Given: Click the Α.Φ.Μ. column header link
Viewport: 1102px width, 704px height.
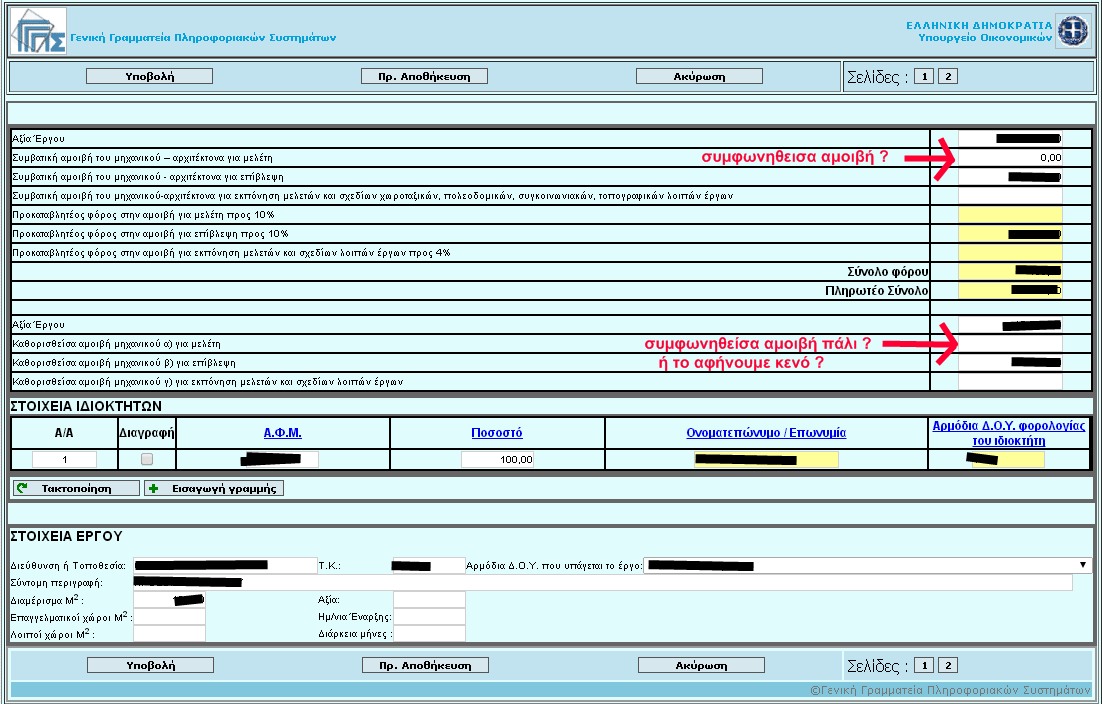Looking at the screenshot, I should tap(282, 433).
